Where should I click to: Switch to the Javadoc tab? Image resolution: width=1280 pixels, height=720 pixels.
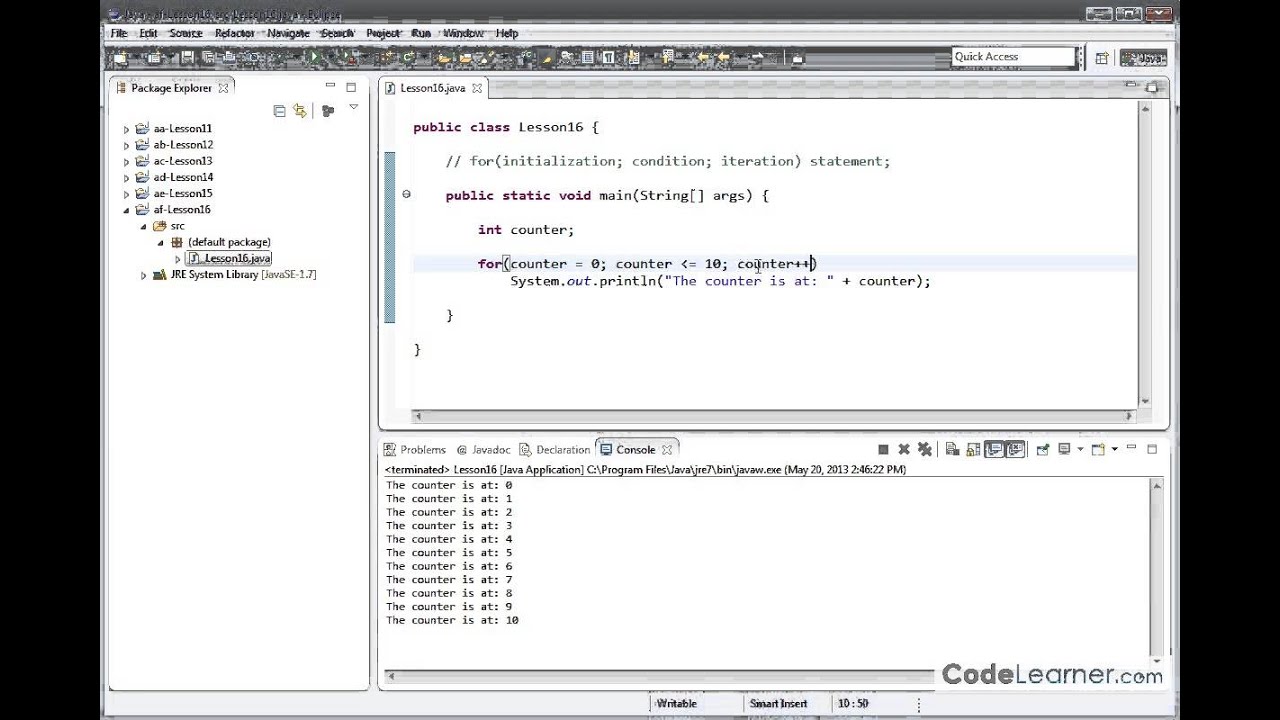(483, 450)
